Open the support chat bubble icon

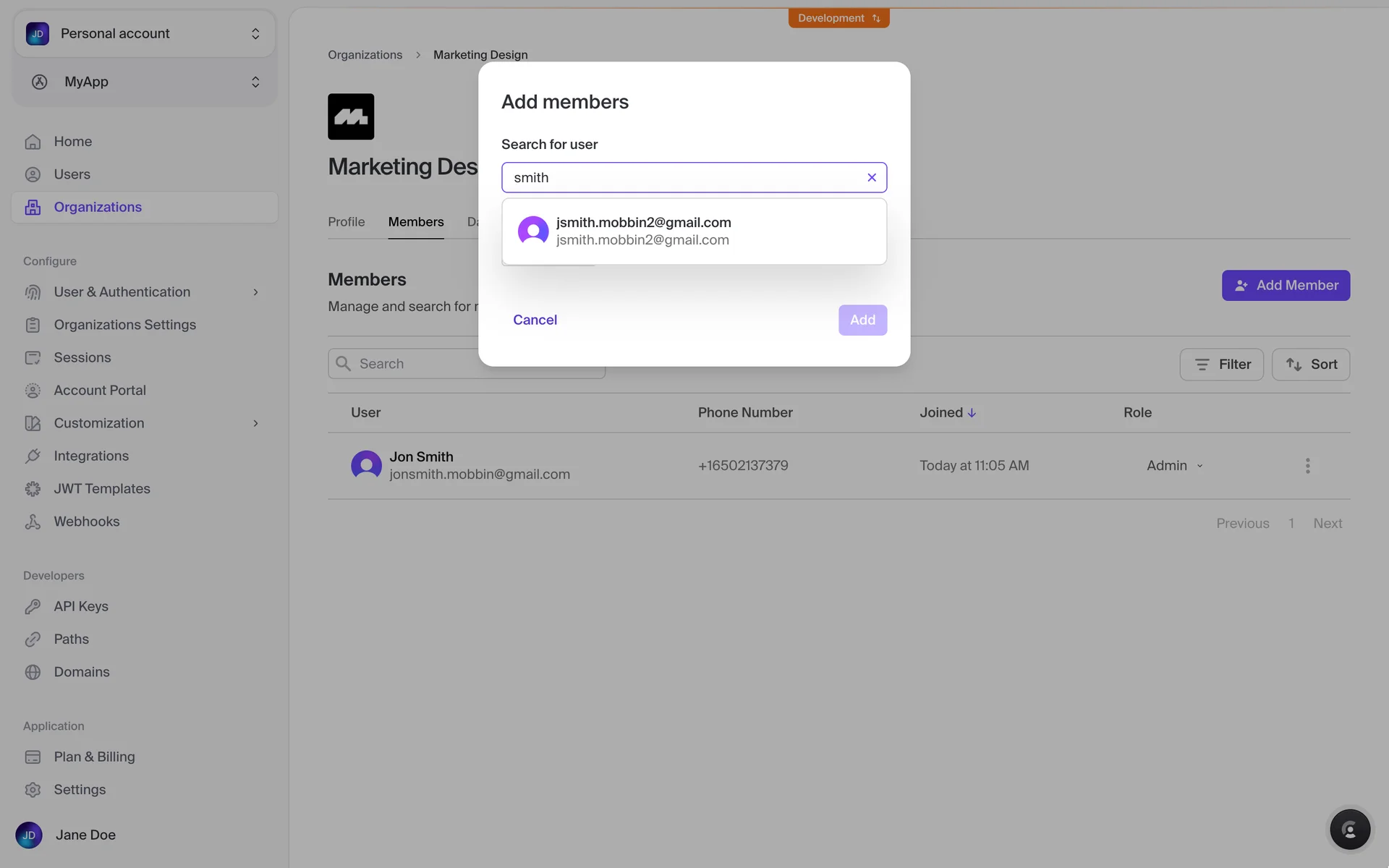1350,829
